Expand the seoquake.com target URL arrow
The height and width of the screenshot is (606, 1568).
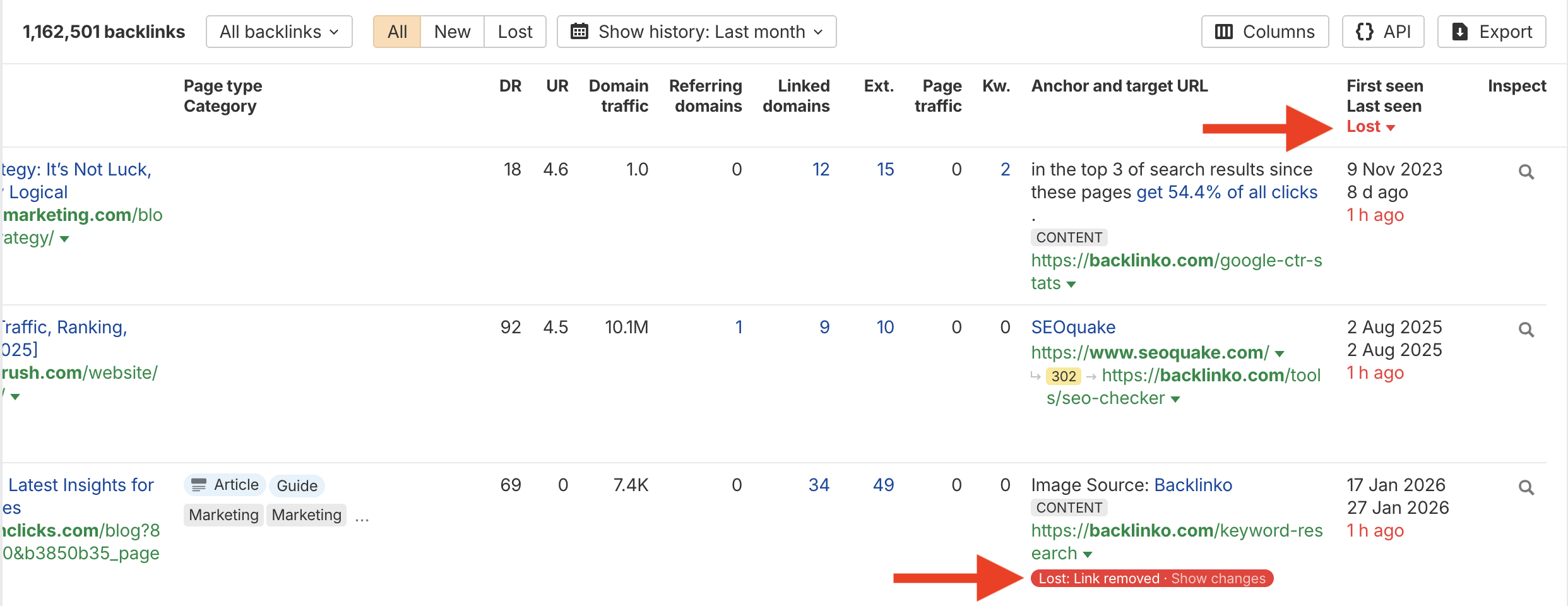(x=1280, y=353)
